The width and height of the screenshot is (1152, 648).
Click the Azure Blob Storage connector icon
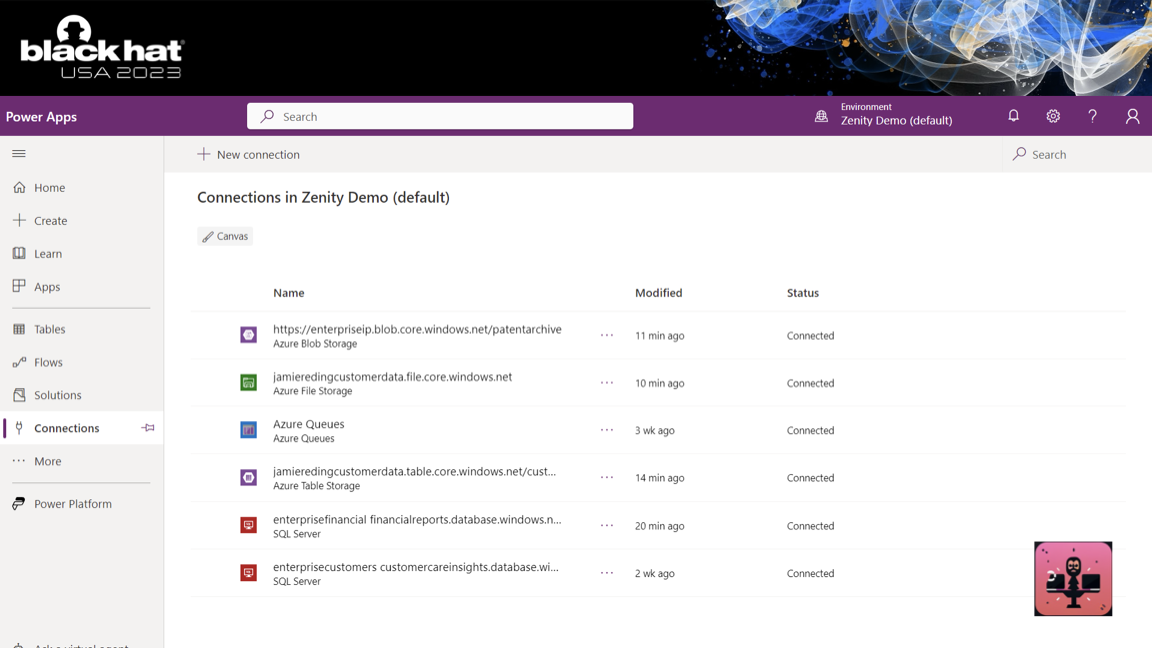pos(248,335)
